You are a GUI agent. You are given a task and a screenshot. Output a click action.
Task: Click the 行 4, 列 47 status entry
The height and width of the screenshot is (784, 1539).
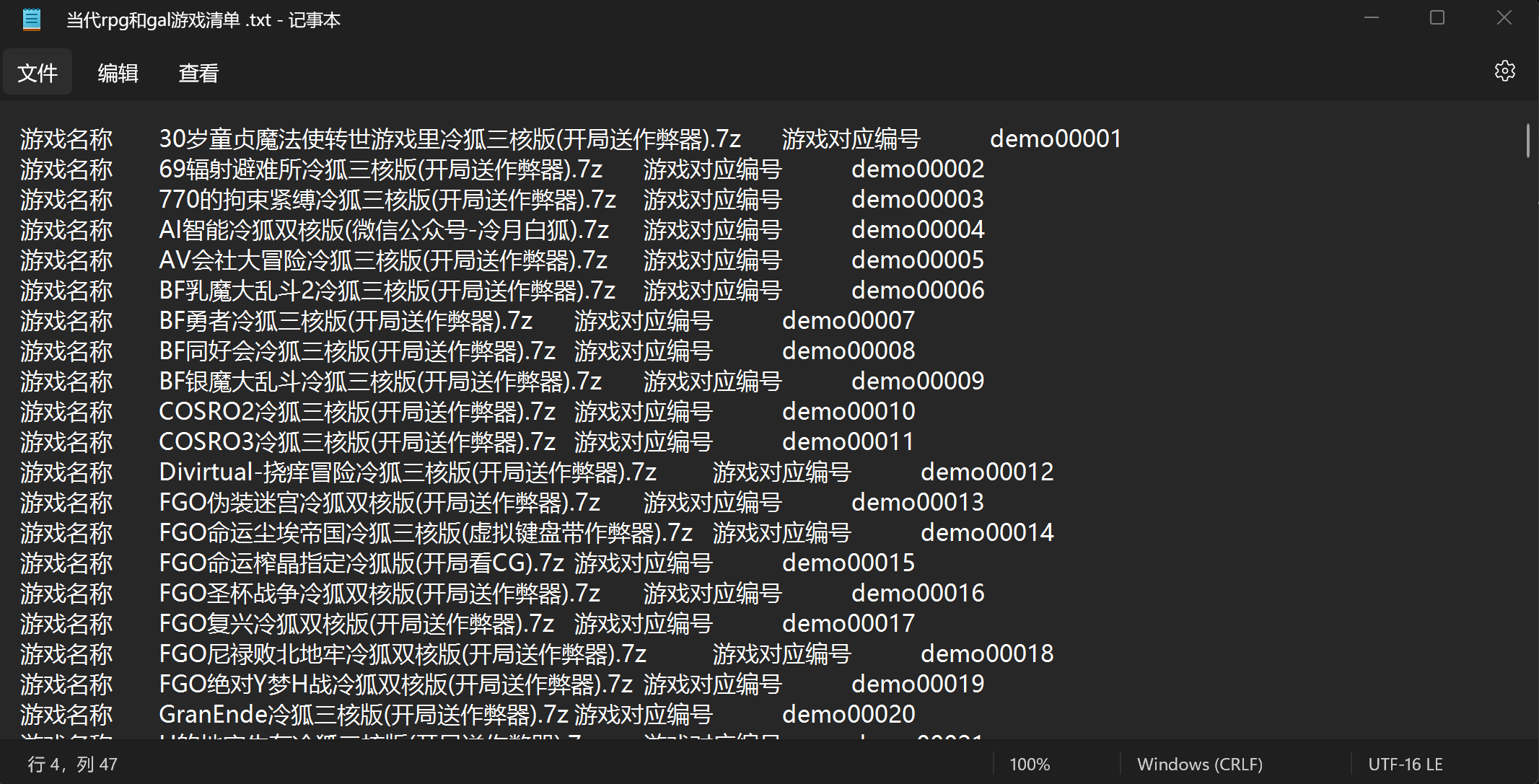click(x=72, y=765)
